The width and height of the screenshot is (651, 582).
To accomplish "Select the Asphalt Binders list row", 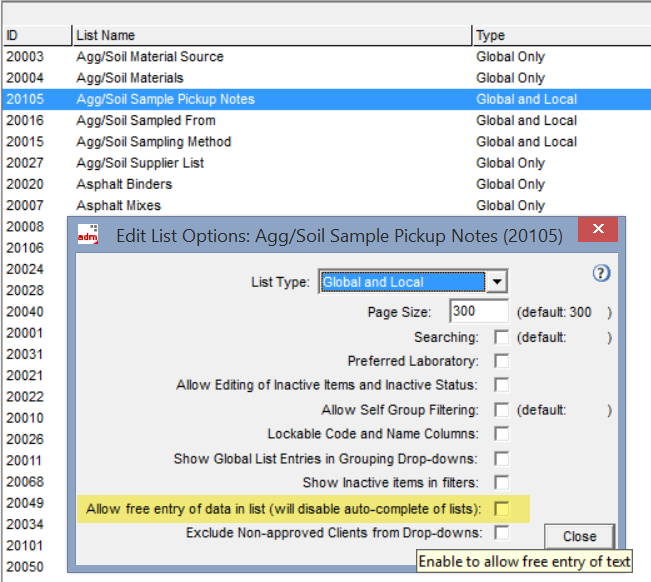I will 124,184.
